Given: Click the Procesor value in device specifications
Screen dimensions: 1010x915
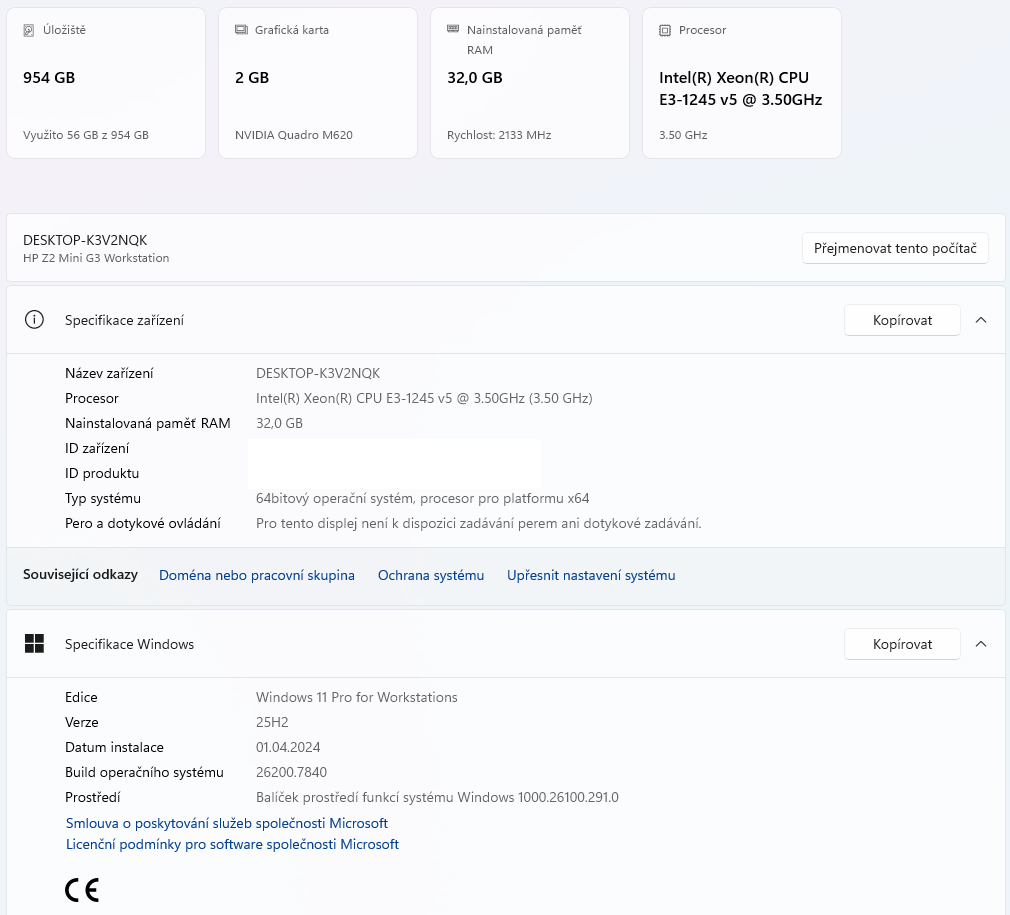Looking at the screenshot, I should coord(424,398).
